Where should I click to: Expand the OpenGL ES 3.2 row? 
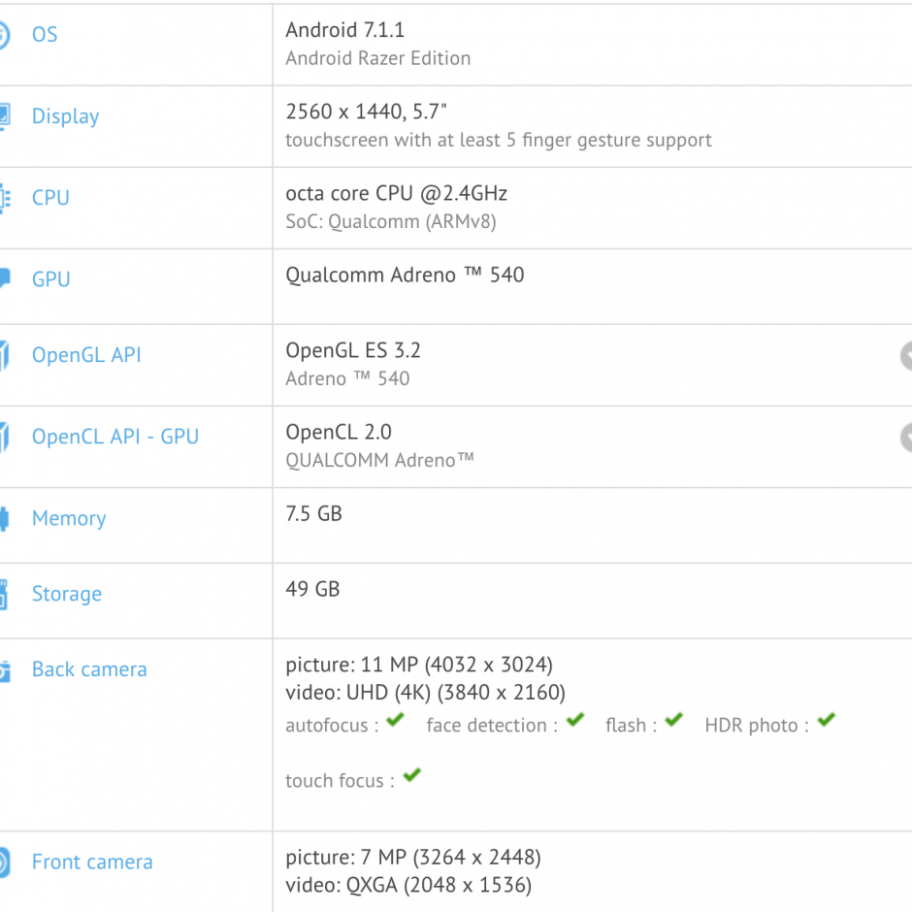[x=906, y=355]
